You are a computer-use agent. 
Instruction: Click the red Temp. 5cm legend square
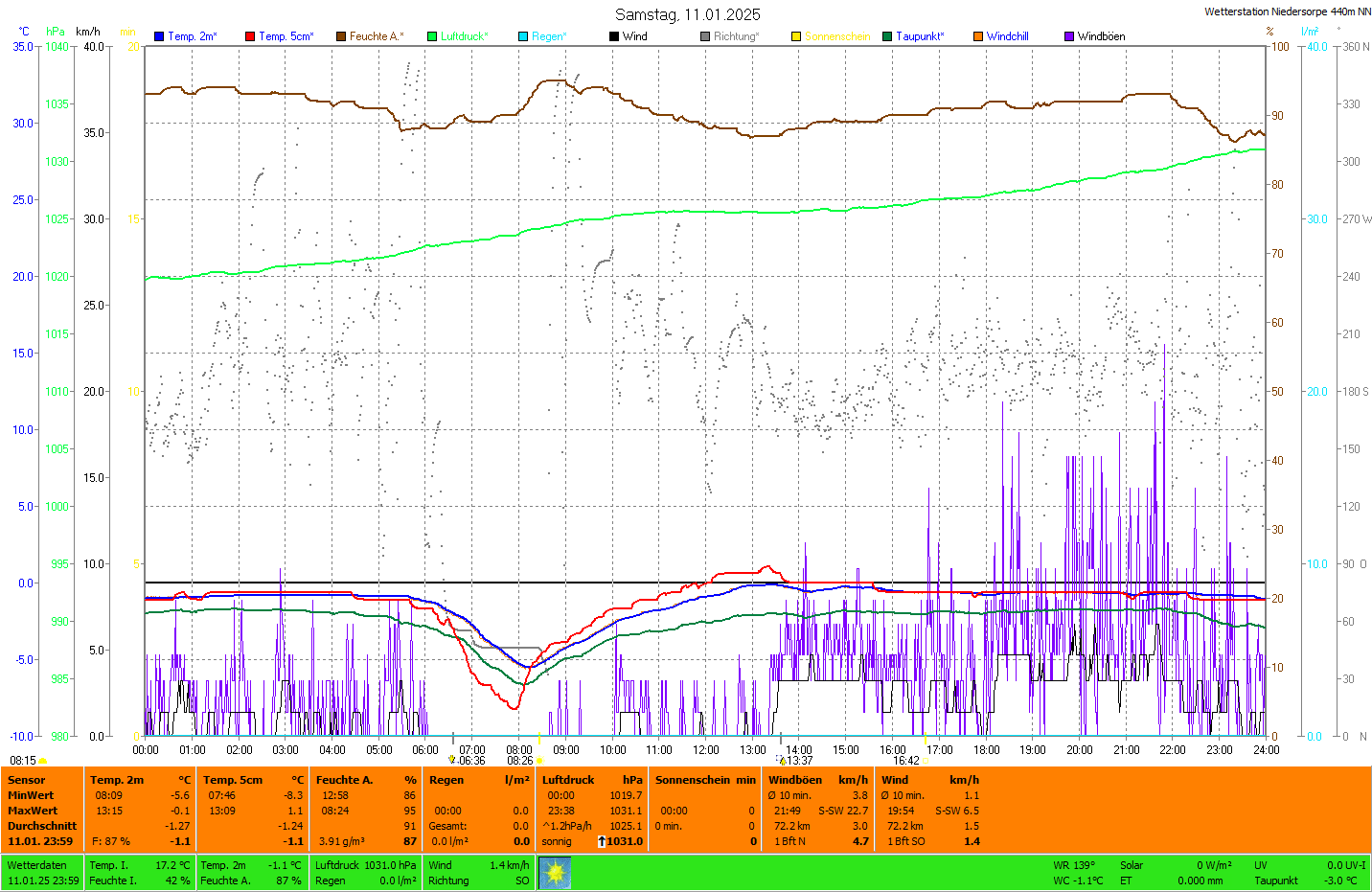tap(250, 36)
